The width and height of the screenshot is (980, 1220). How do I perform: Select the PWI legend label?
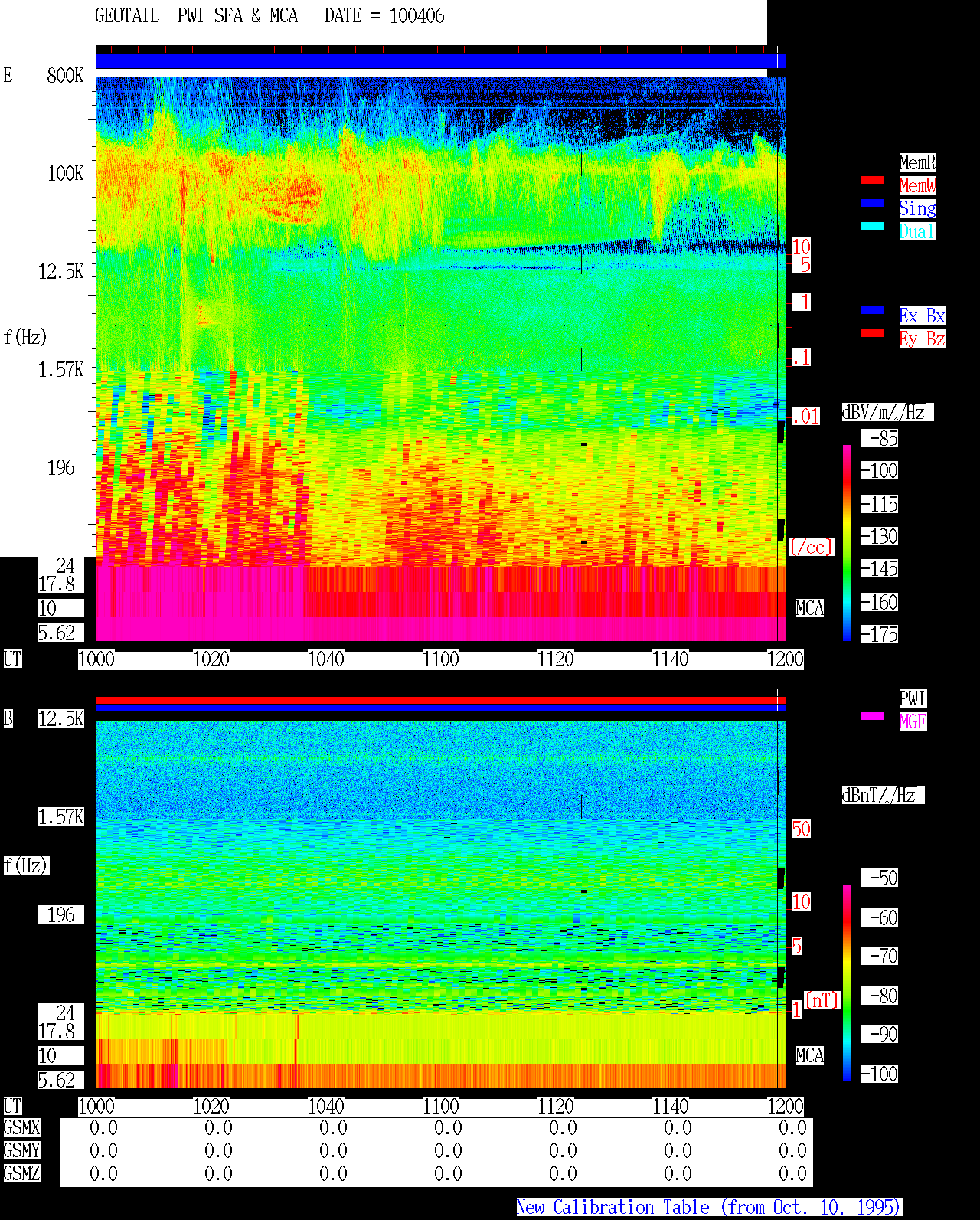[x=913, y=698]
